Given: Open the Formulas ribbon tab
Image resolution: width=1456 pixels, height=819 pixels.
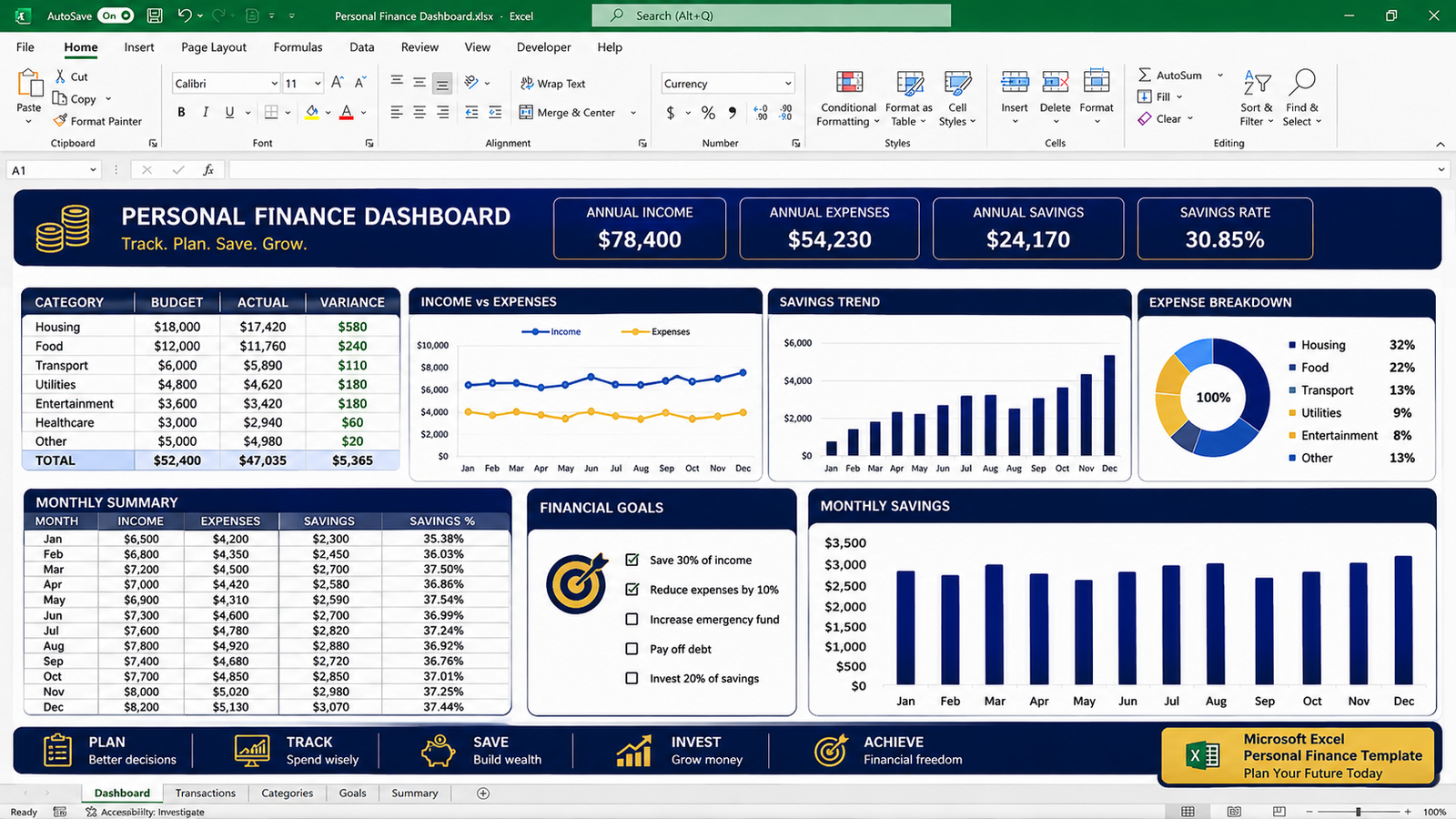Looking at the screenshot, I should (x=298, y=47).
